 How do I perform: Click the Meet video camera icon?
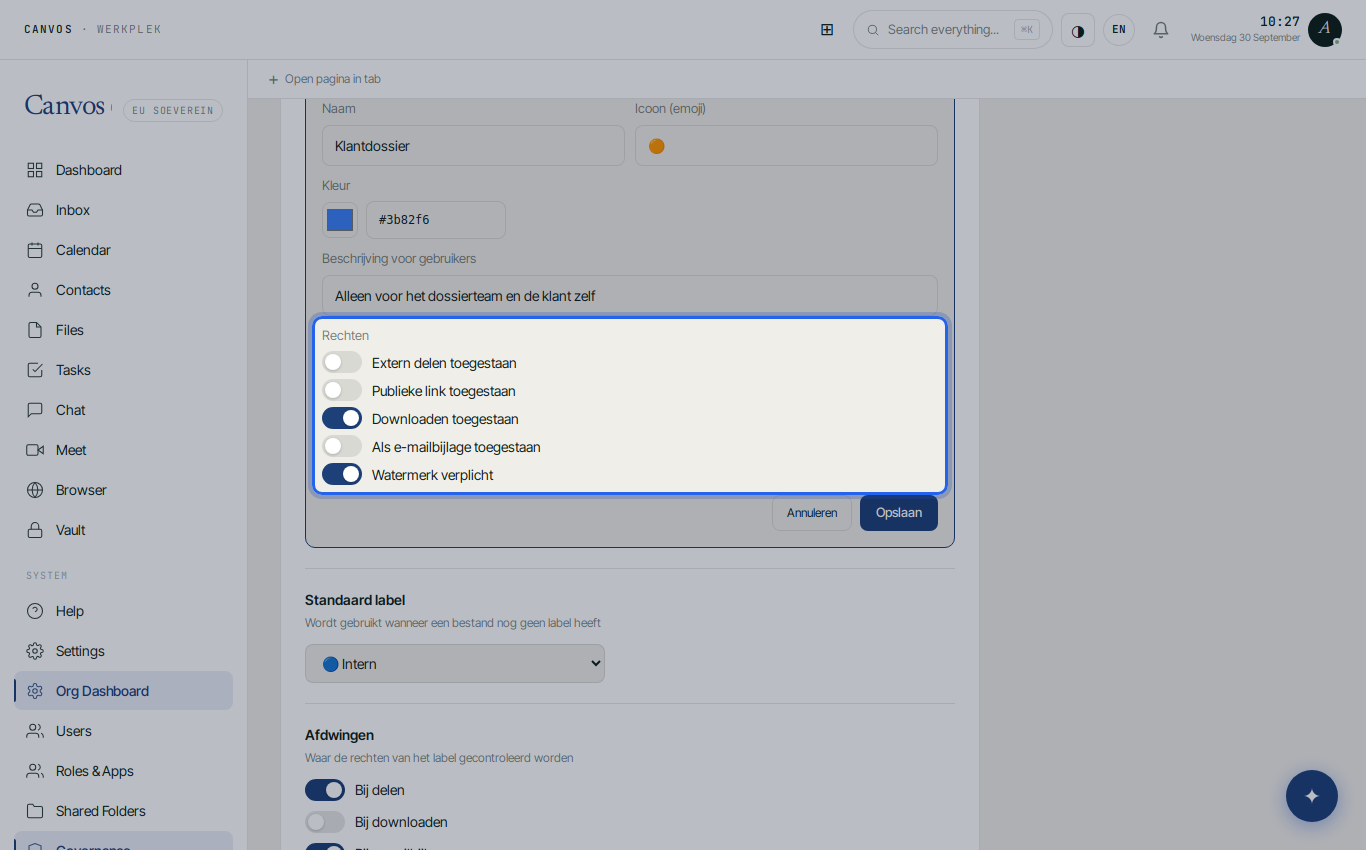coord(35,450)
